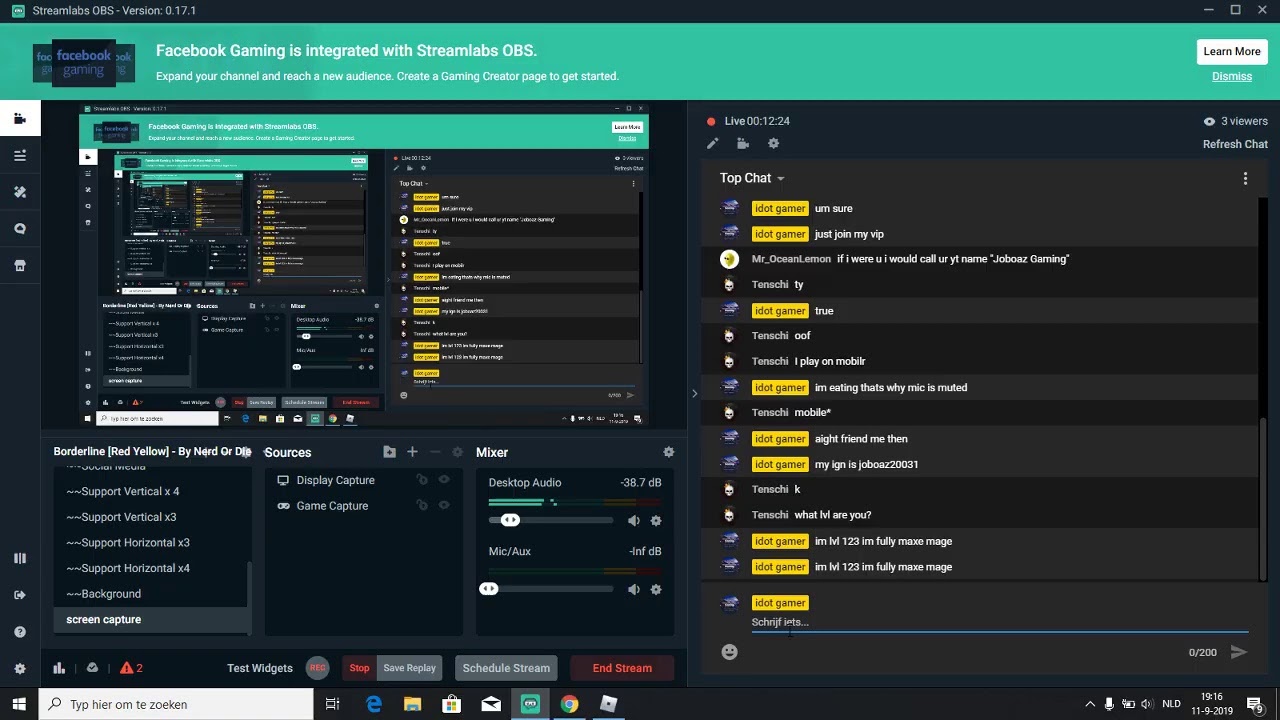
Task: Click Refresh Chat
Action: (x=1235, y=144)
